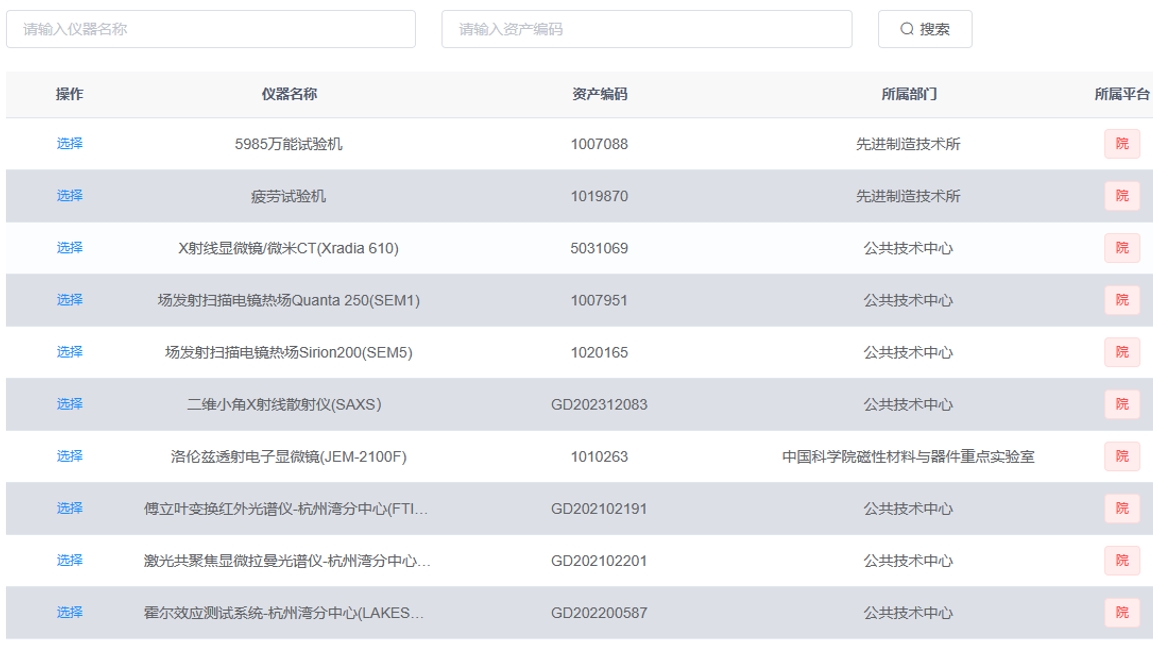
Task: Click 选择 for X射线显微镜/微米CT(Xradia 610)
Action: (70, 248)
